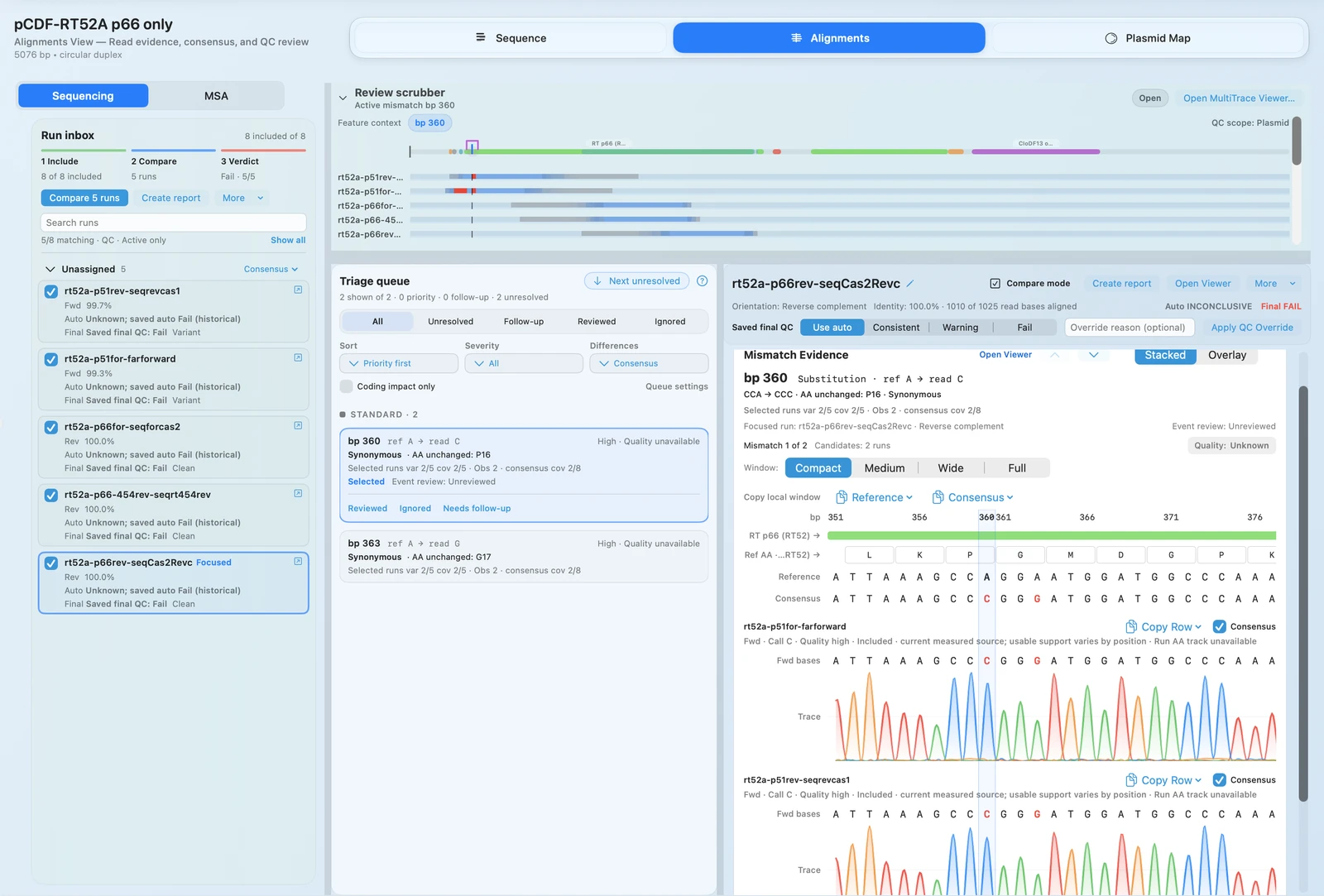Image resolution: width=1324 pixels, height=896 pixels.
Task: Click the Search runs input field
Action: (173, 223)
